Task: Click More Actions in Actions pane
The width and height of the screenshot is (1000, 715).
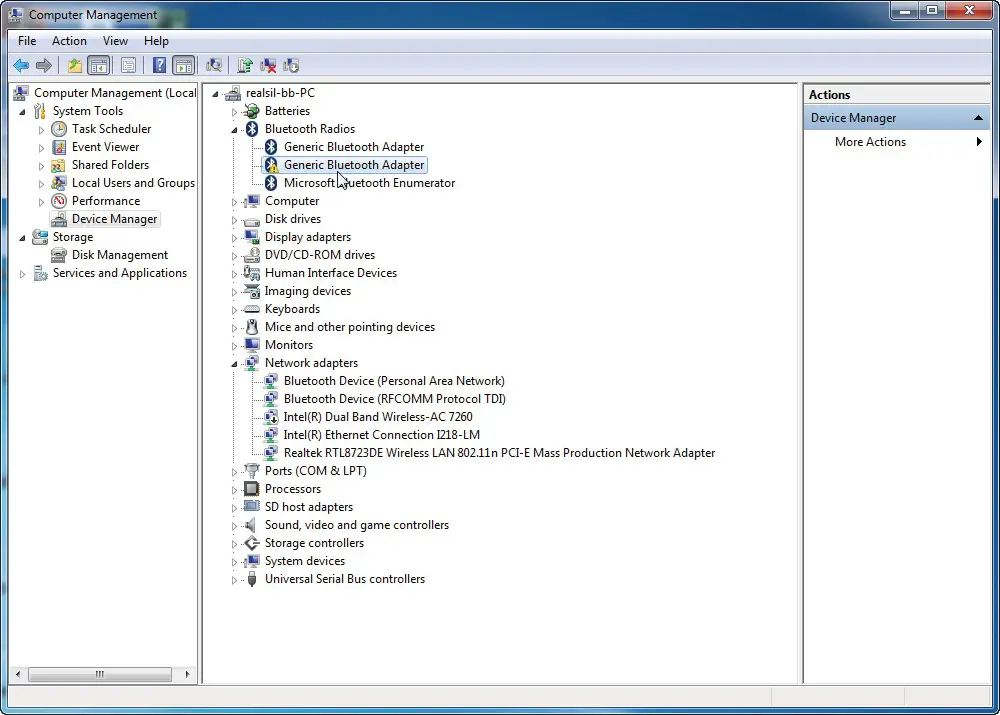Action: [x=870, y=142]
